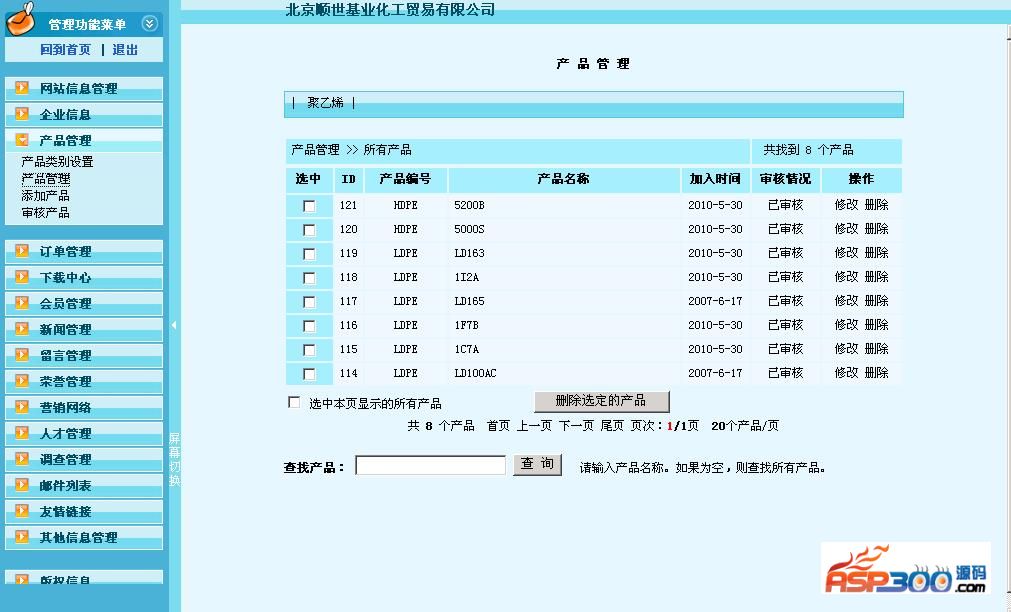The height and width of the screenshot is (612, 1011).
Task: Click the 回到首页 link
Action: click(66, 50)
